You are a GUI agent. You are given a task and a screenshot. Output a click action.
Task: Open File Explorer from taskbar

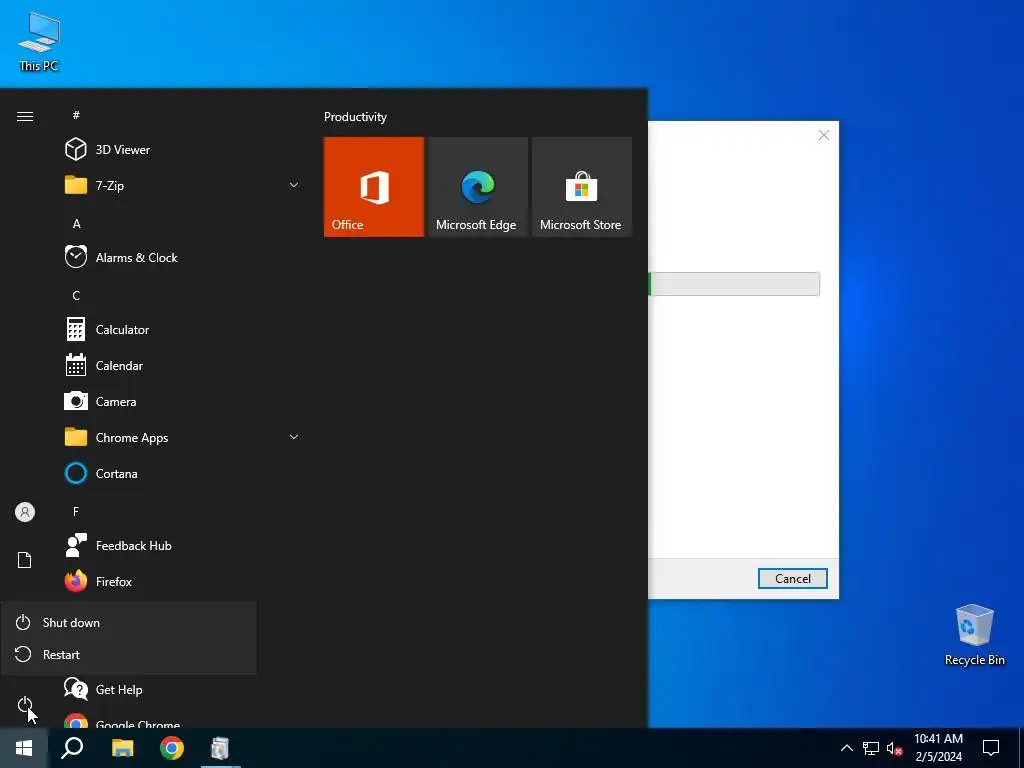[x=122, y=748]
